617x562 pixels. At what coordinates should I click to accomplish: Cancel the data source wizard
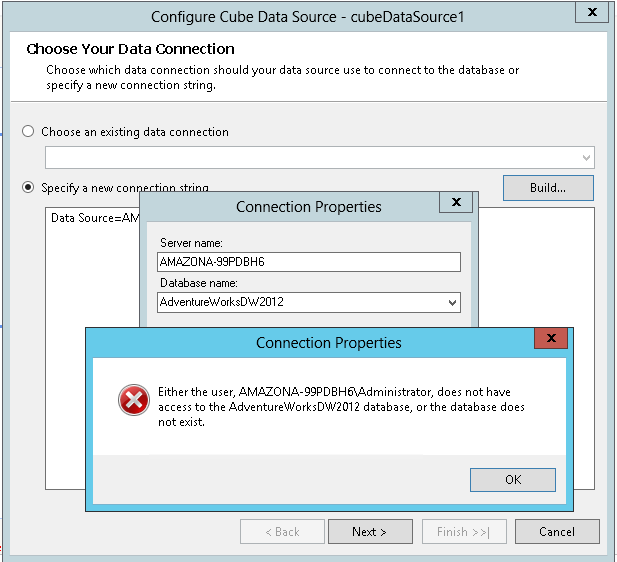pos(557,532)
